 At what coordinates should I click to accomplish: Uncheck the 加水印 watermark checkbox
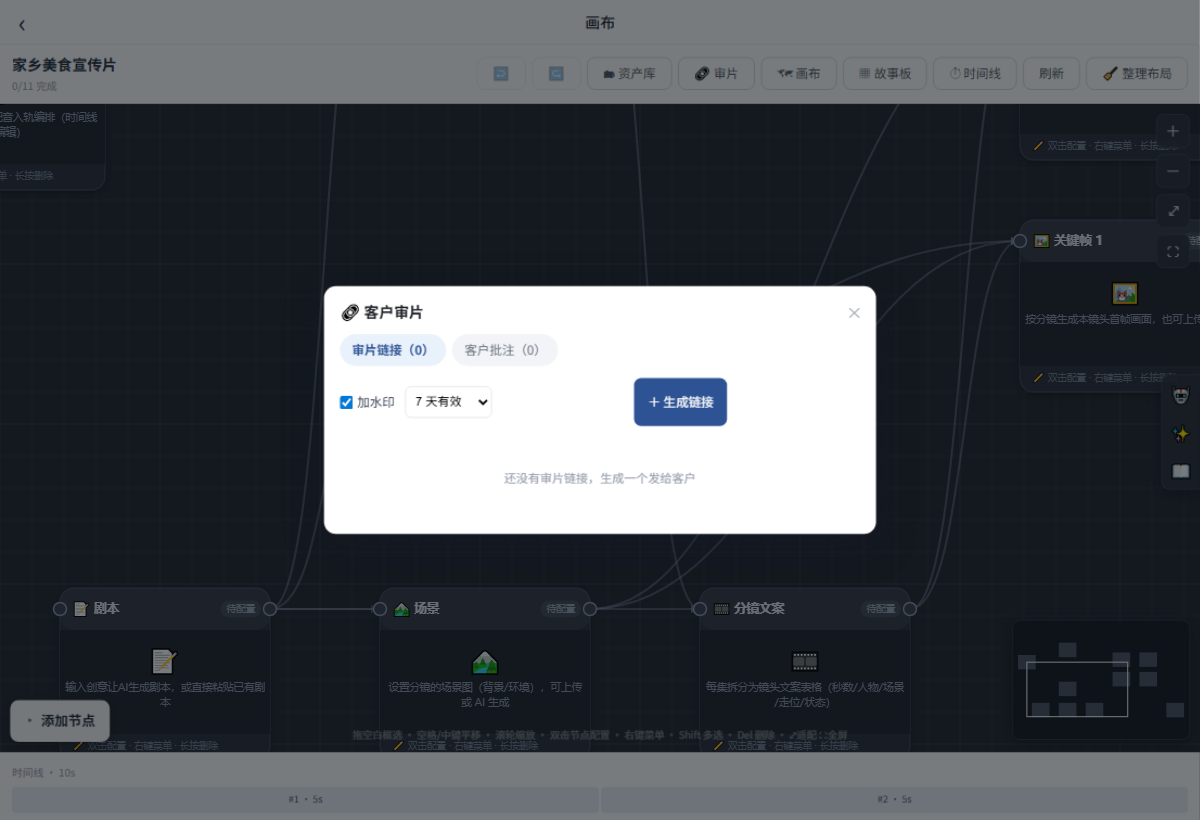(x=346, y=403)
